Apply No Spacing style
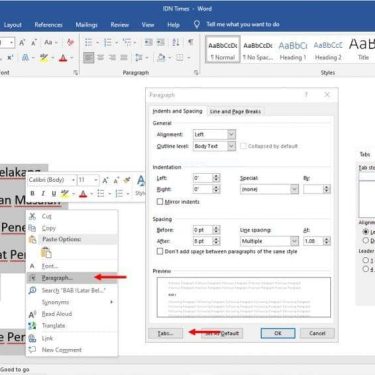 coord(258,50)
